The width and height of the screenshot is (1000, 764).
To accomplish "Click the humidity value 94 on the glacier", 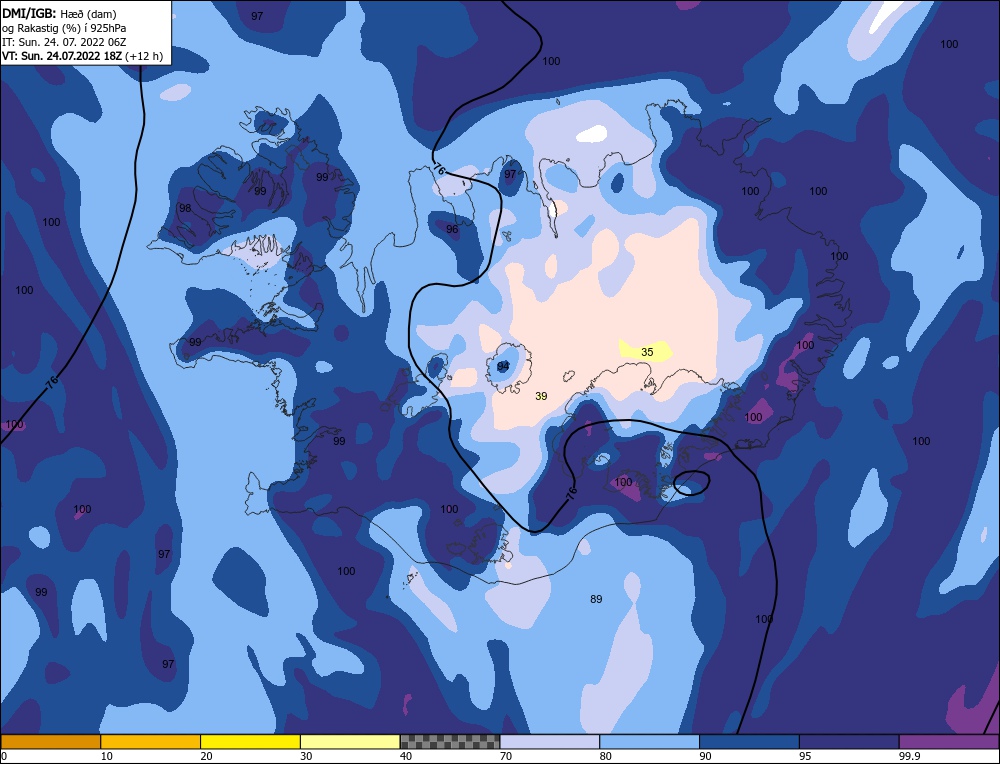I will 503,366.
